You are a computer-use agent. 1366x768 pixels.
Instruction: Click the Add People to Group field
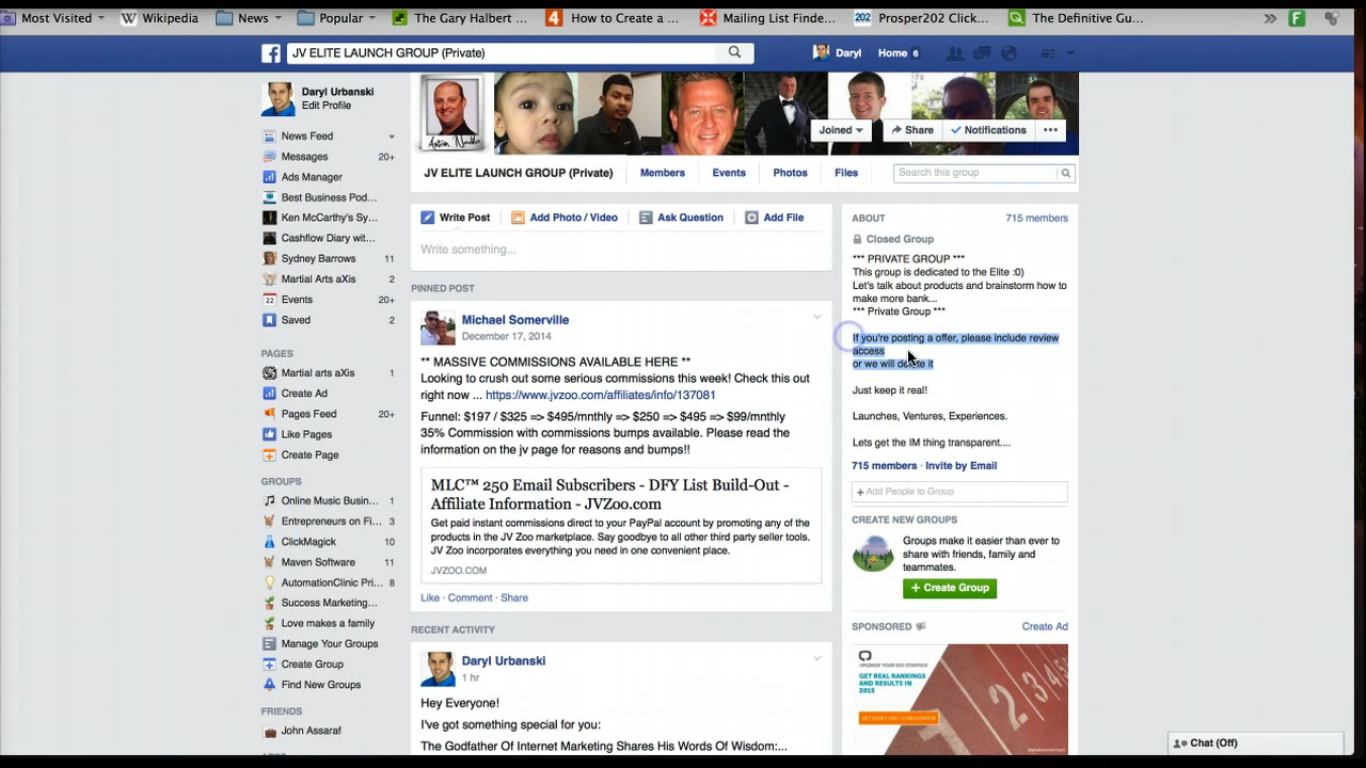click(959, 492)
